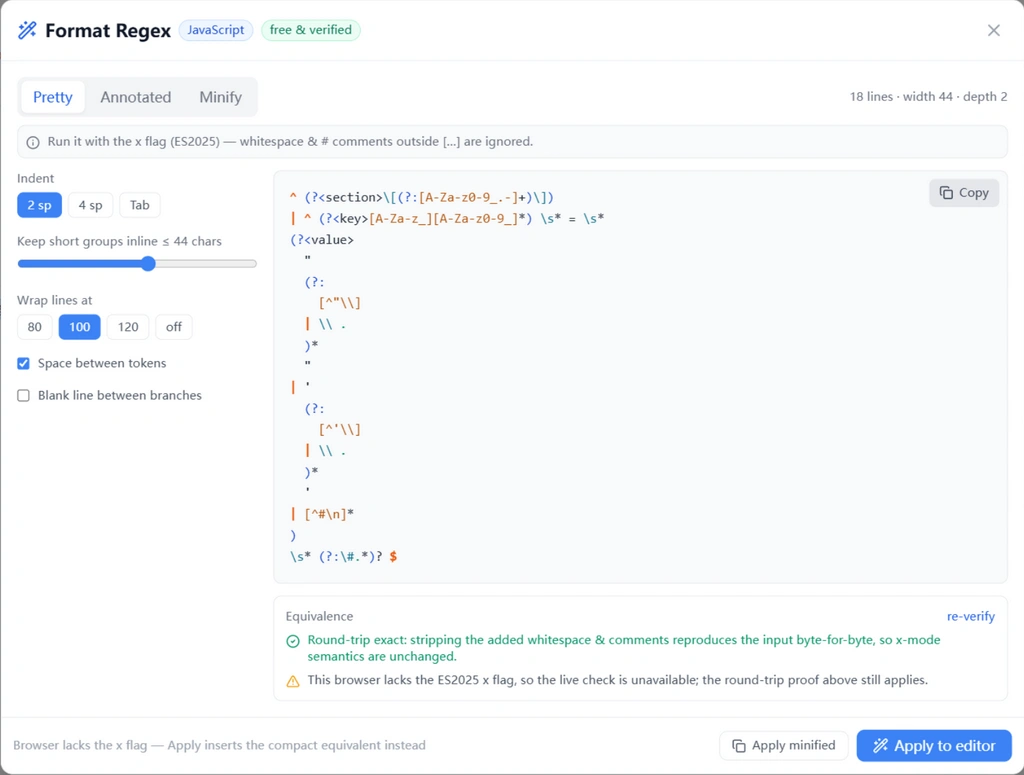Click the Format Regex magic wand icon
This screenshot has height=775, width=1024.
point(27,30)
